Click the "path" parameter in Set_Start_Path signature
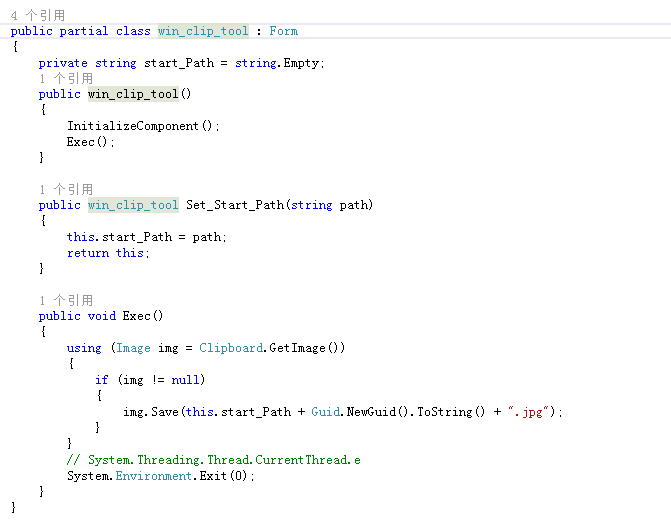Image resolution: width=671 pixels, height=528 pixels. 353,205
